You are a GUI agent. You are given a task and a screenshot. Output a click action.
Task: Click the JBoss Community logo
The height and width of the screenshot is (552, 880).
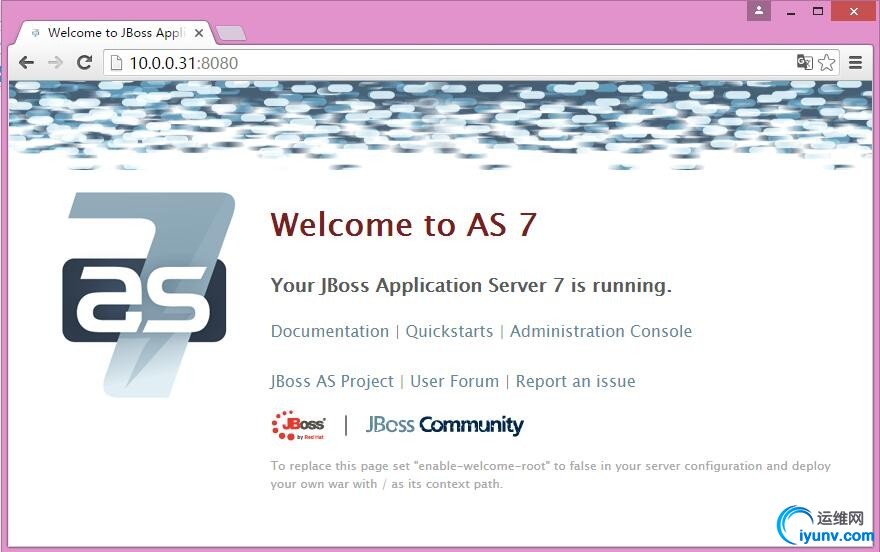(x=444, y=425)
